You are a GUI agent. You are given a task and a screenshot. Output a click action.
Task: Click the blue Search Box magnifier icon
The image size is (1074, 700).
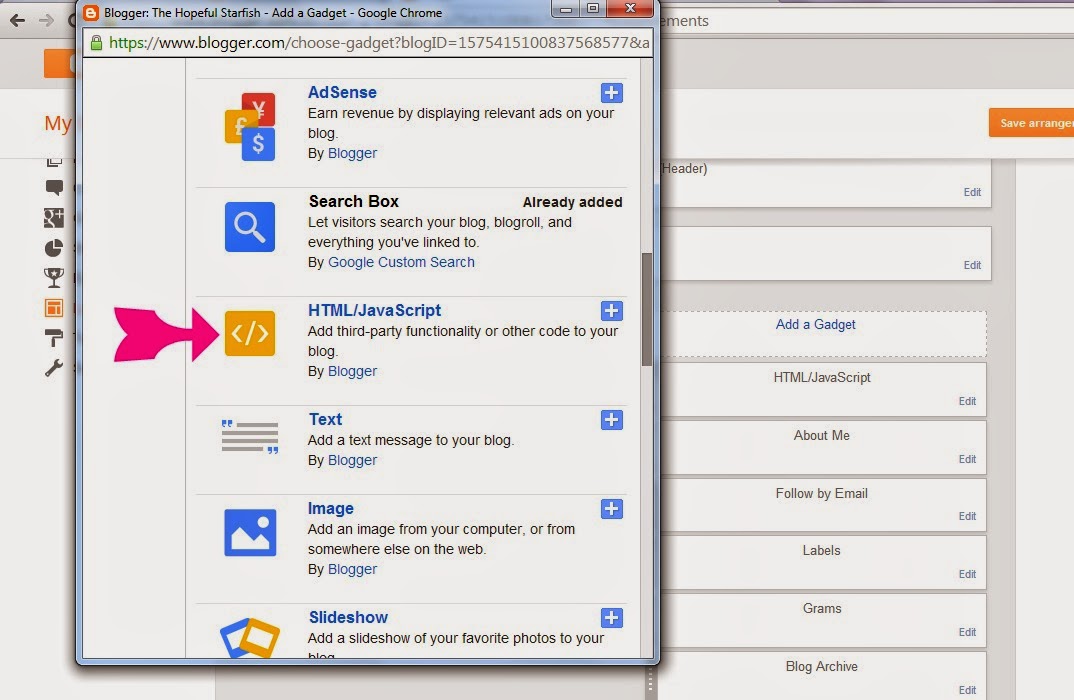coord(250,227)
